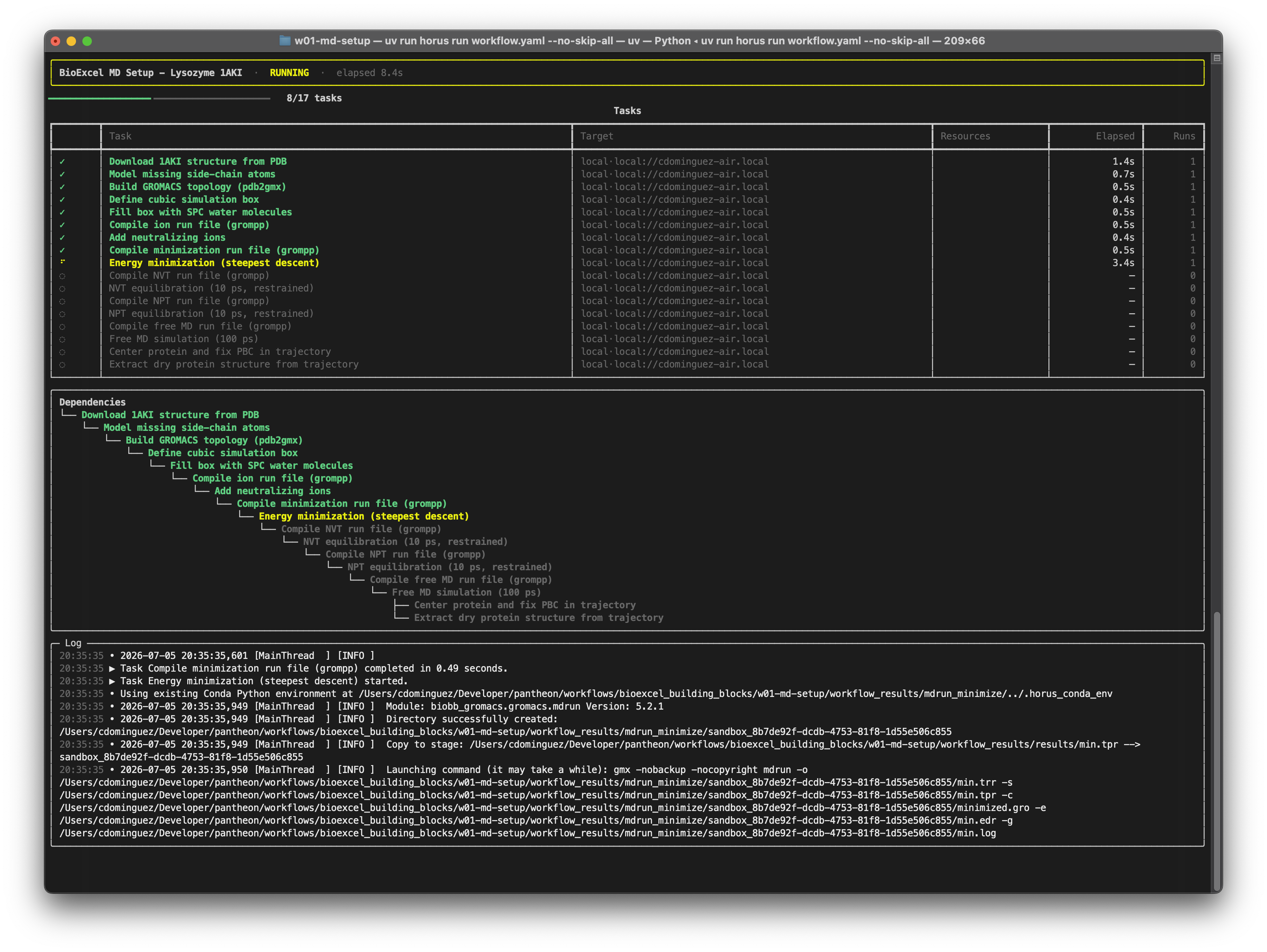Click the Task column header

point(120,136)
